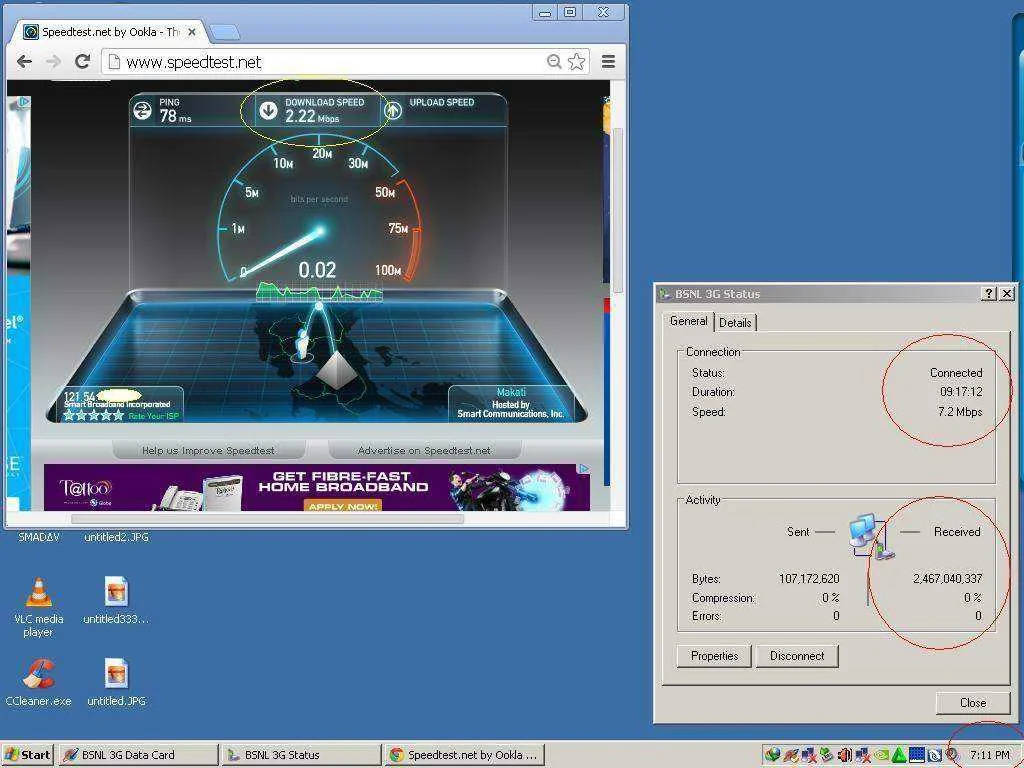Switch to the General tab in BSNL 3G Status
The image size is (1024, 768).
688,321
